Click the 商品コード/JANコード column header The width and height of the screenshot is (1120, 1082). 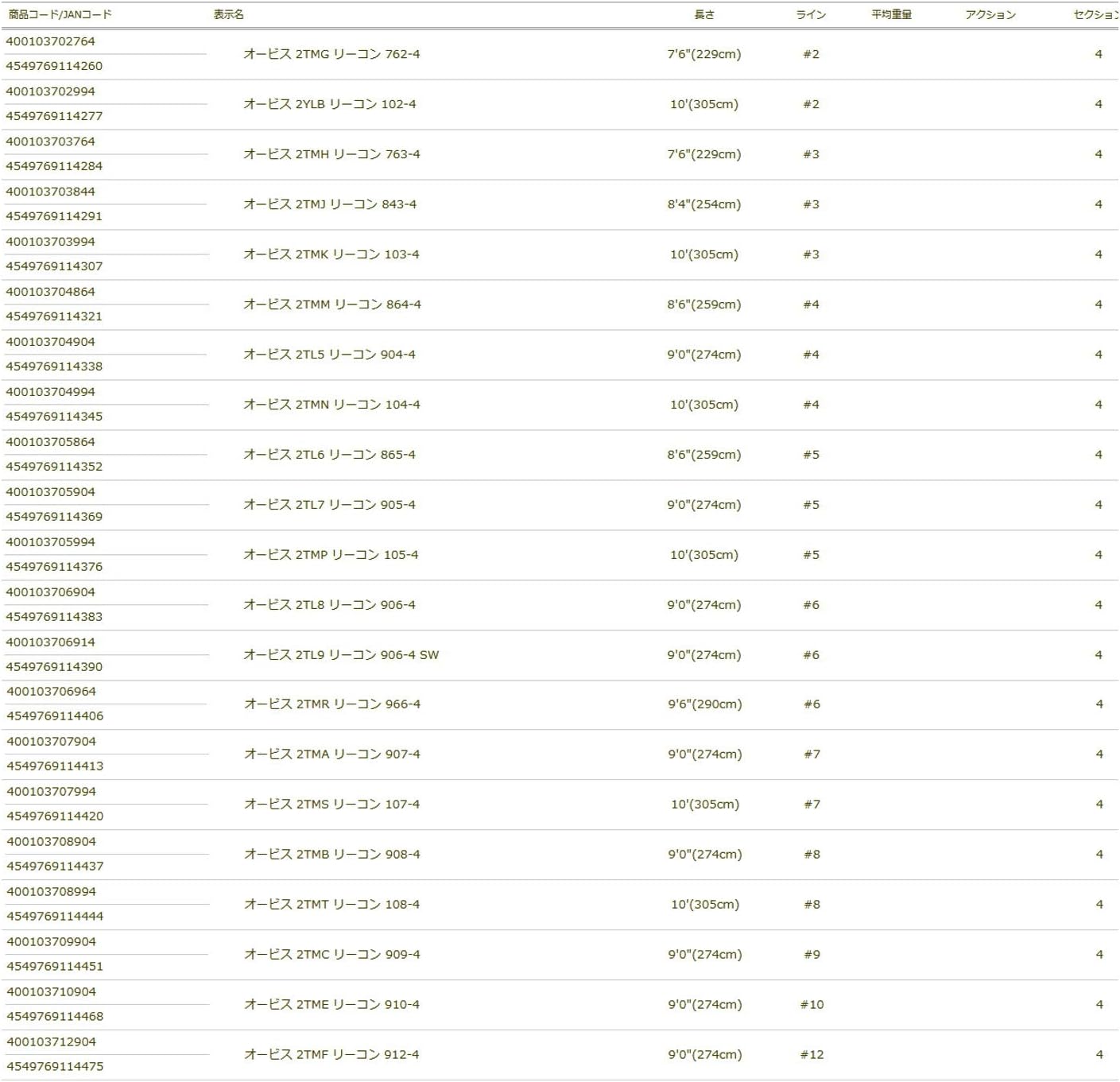pyautogui.click(x=60, y=14)
